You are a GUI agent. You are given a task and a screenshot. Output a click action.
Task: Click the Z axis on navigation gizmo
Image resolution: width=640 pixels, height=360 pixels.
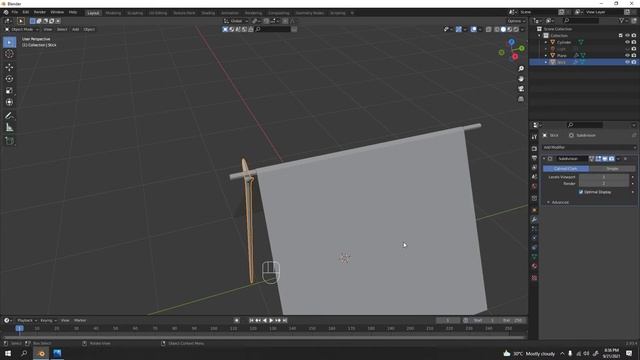[511, 42]
